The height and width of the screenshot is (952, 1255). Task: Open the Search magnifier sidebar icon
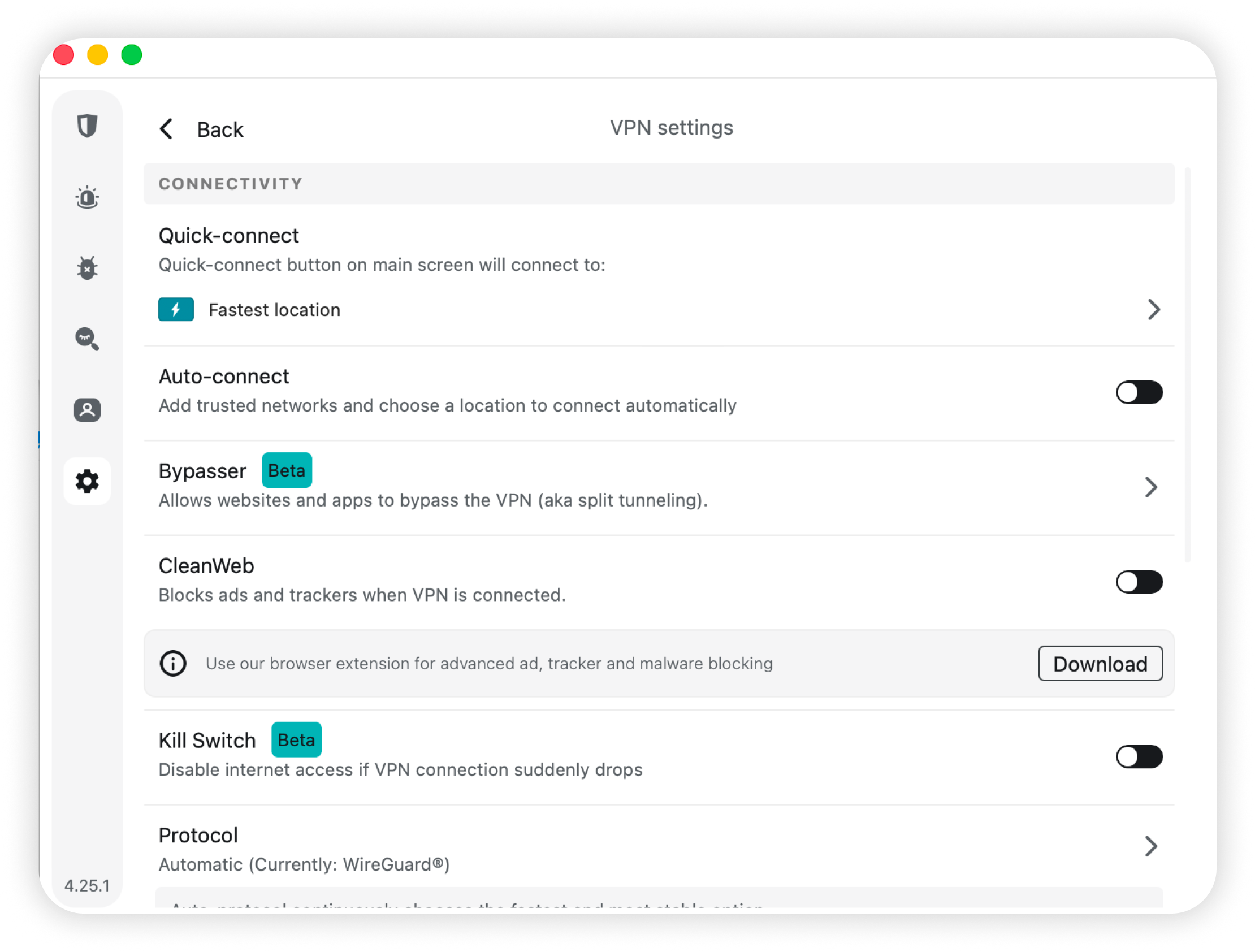point(87,339)
